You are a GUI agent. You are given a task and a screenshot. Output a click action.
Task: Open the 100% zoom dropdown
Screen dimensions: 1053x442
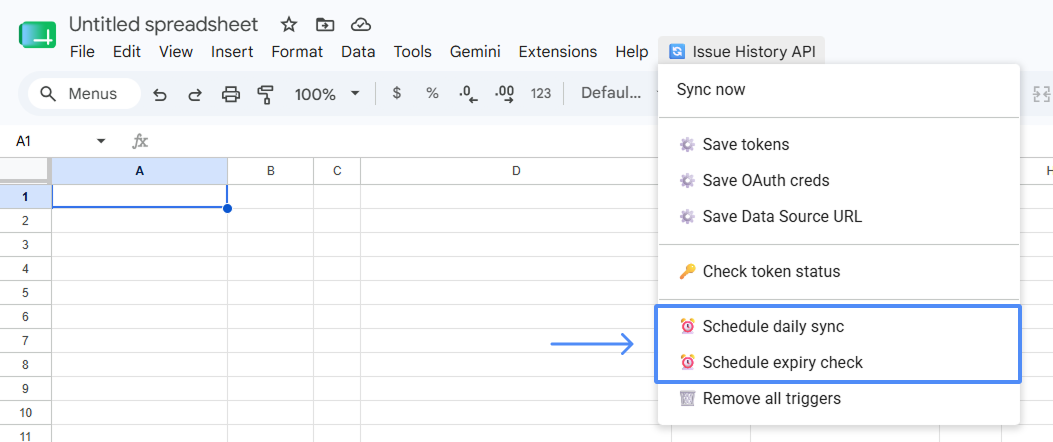tap(328, 94)
